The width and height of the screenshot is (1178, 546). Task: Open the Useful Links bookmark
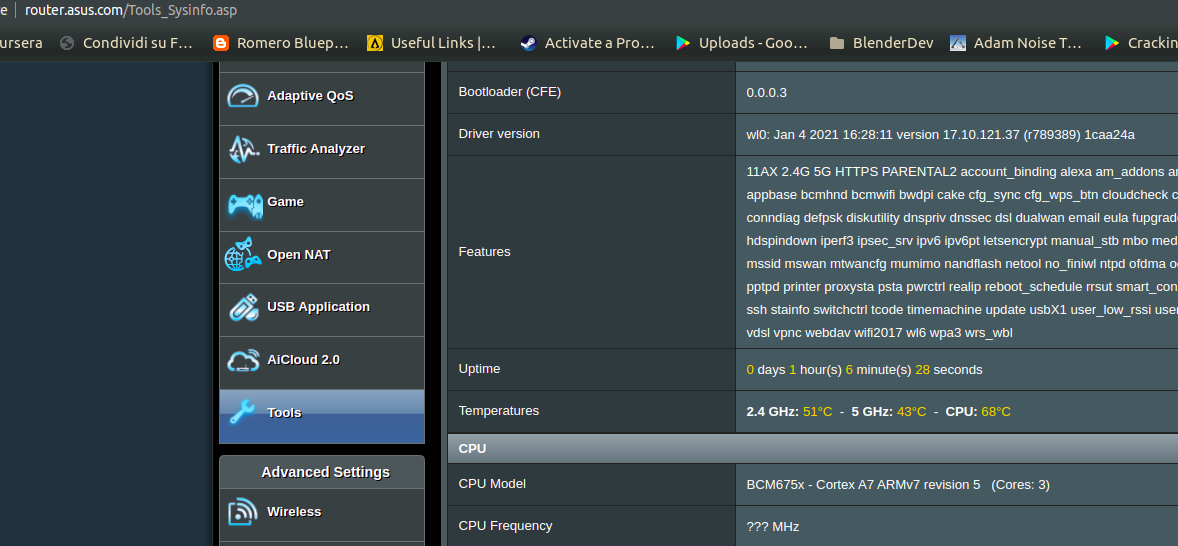(432, 43)
